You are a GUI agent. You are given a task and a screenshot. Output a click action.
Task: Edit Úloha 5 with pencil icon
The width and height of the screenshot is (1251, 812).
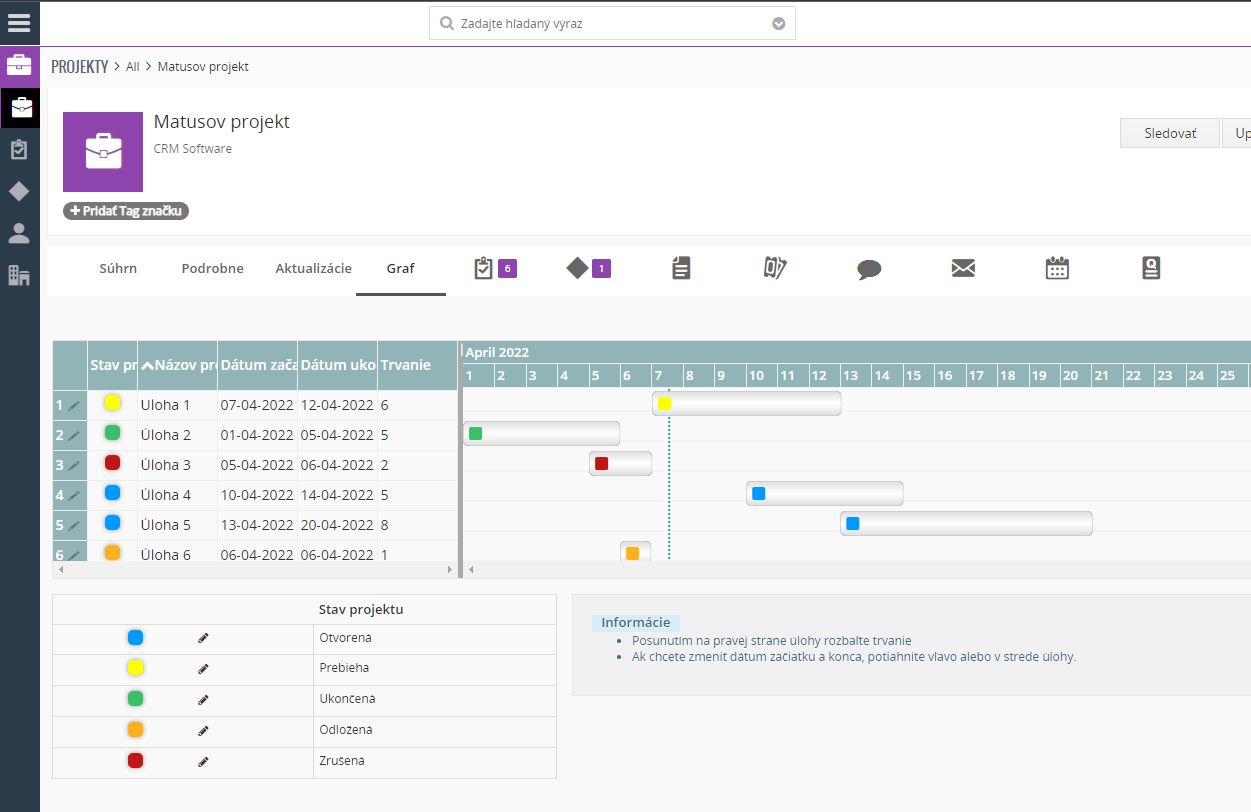point(74,526)
